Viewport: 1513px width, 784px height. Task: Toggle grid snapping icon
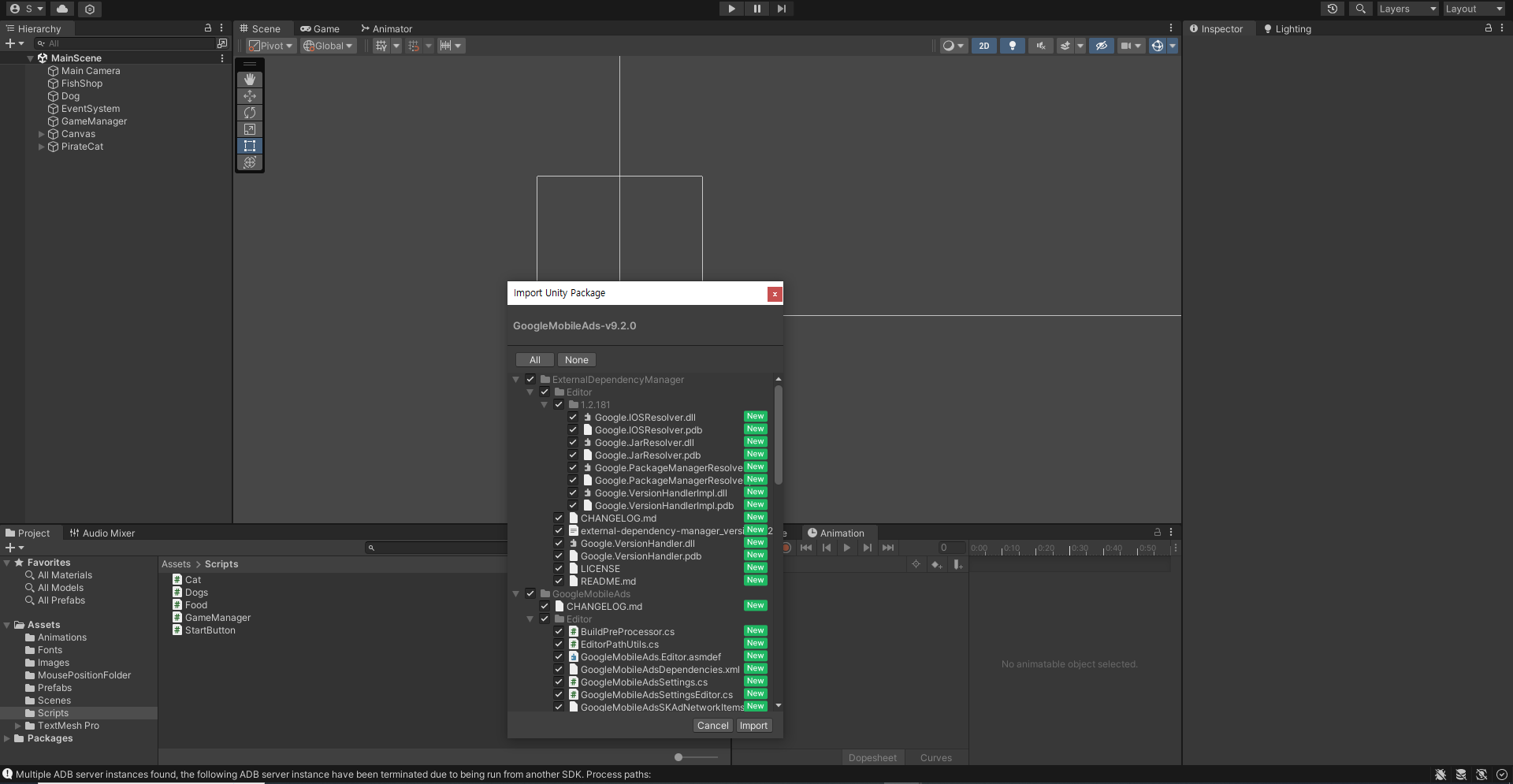pos(414,46)
